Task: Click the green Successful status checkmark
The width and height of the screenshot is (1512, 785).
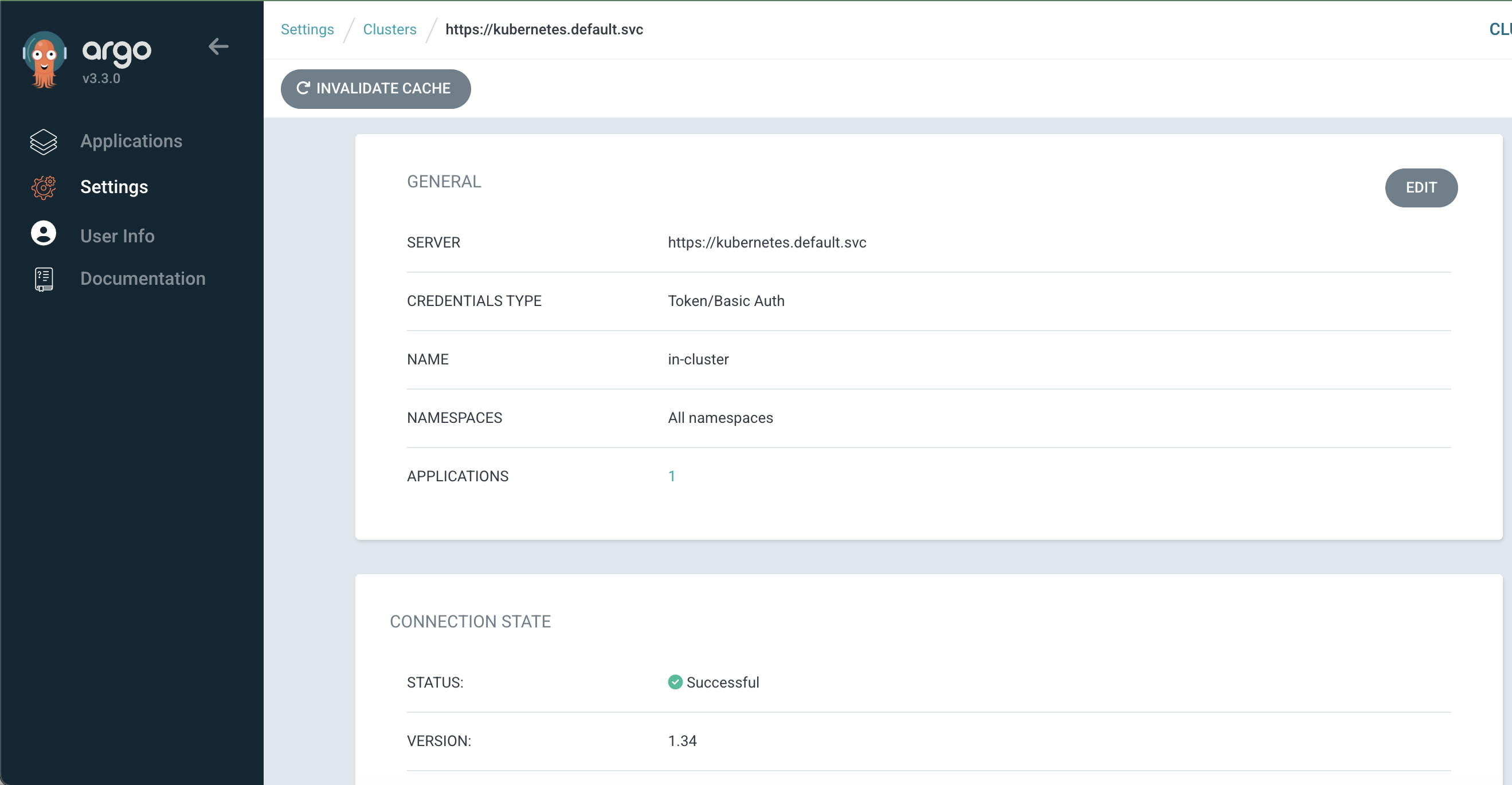Action: click(675, 682)
